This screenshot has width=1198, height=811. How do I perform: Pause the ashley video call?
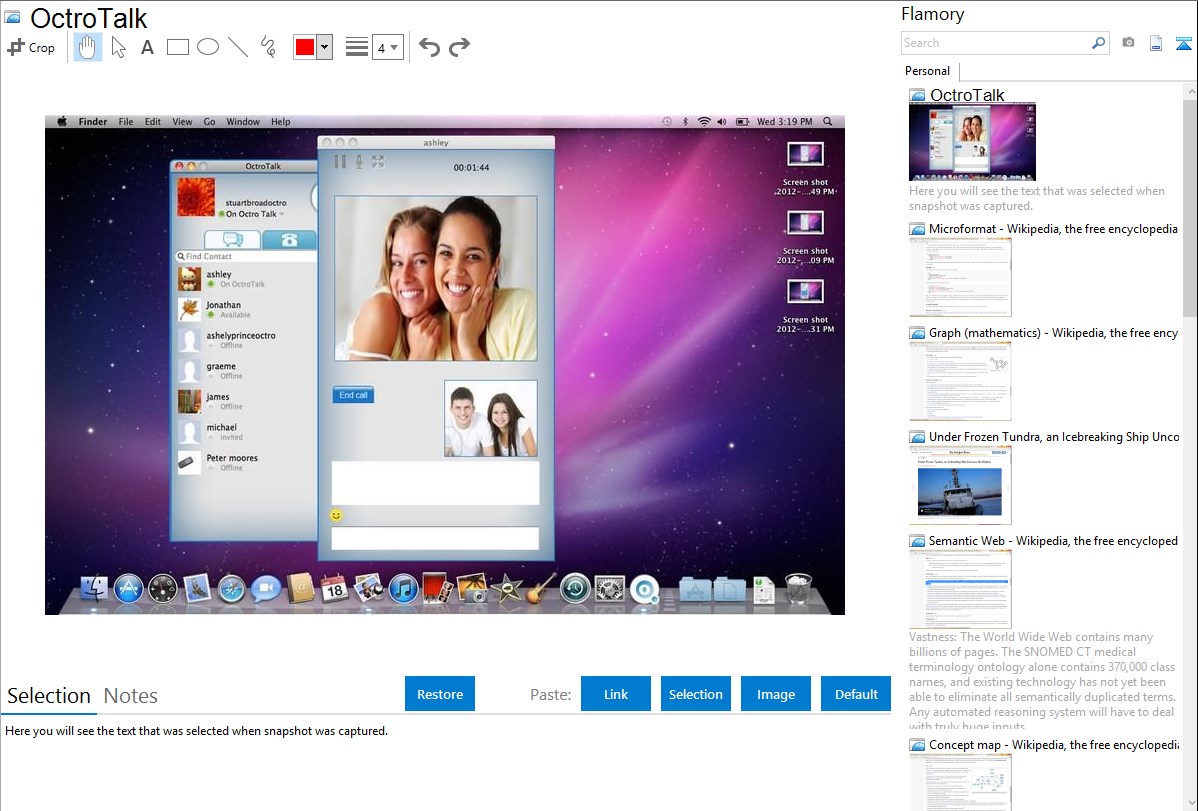coord(340,161)
